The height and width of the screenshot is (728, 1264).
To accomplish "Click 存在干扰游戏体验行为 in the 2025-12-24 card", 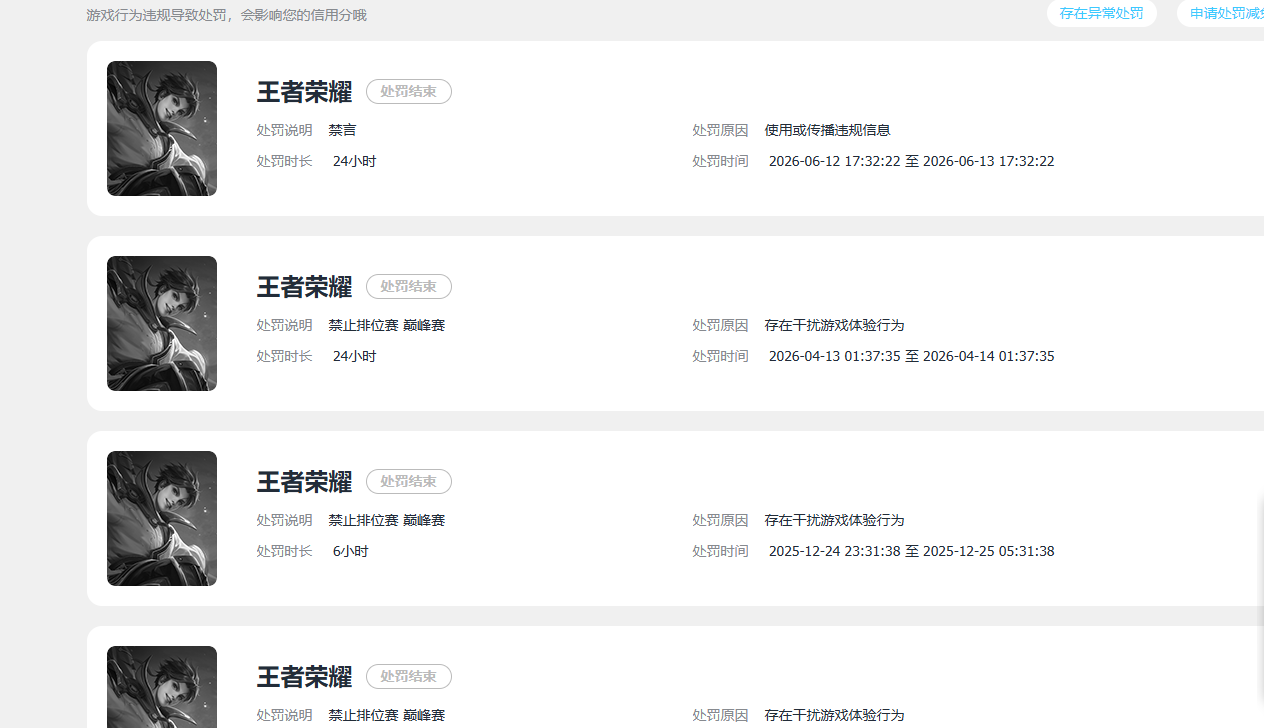I will [x=834, y=520].
